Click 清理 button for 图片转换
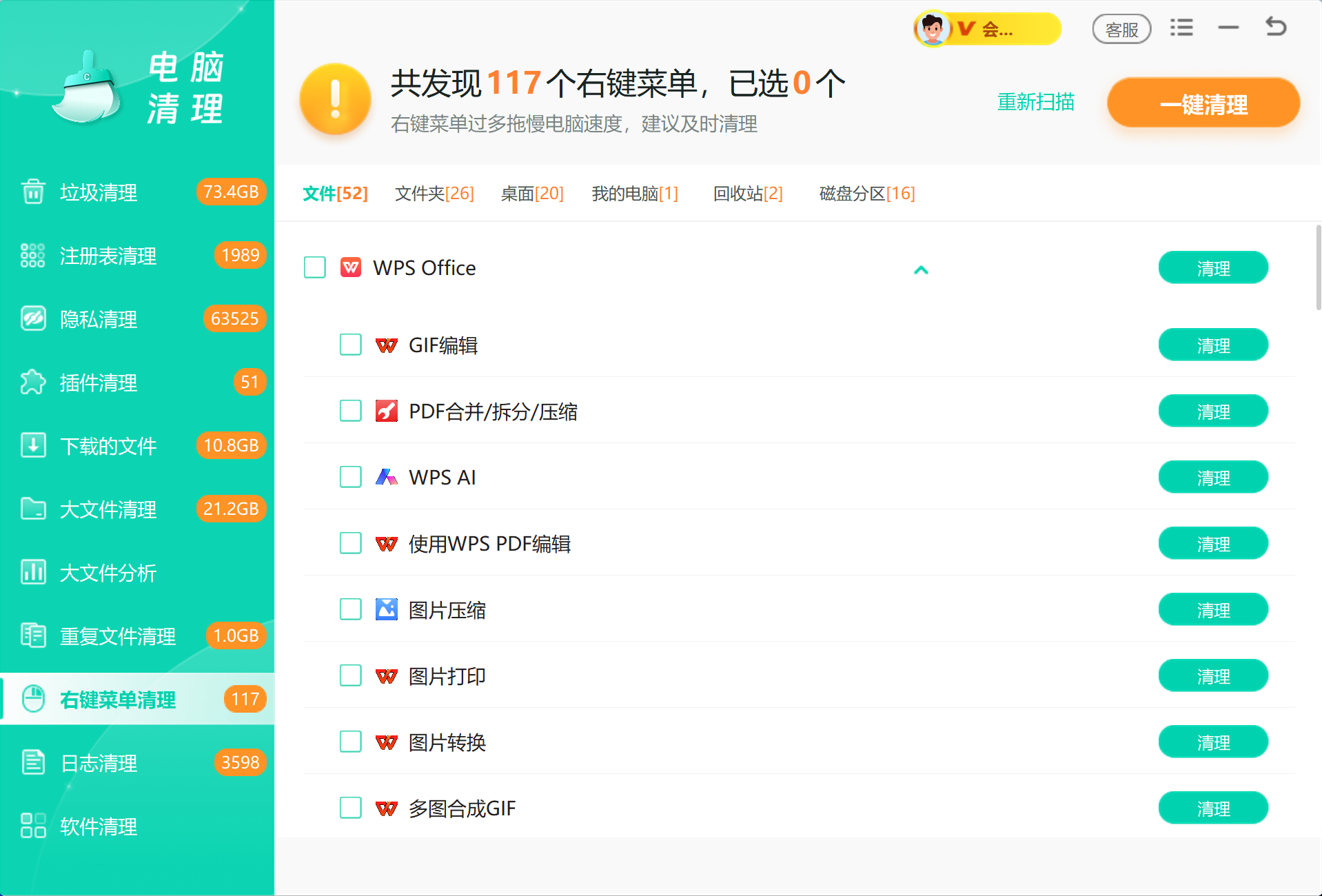The image size is (1322, 896). click(1213, 742)
